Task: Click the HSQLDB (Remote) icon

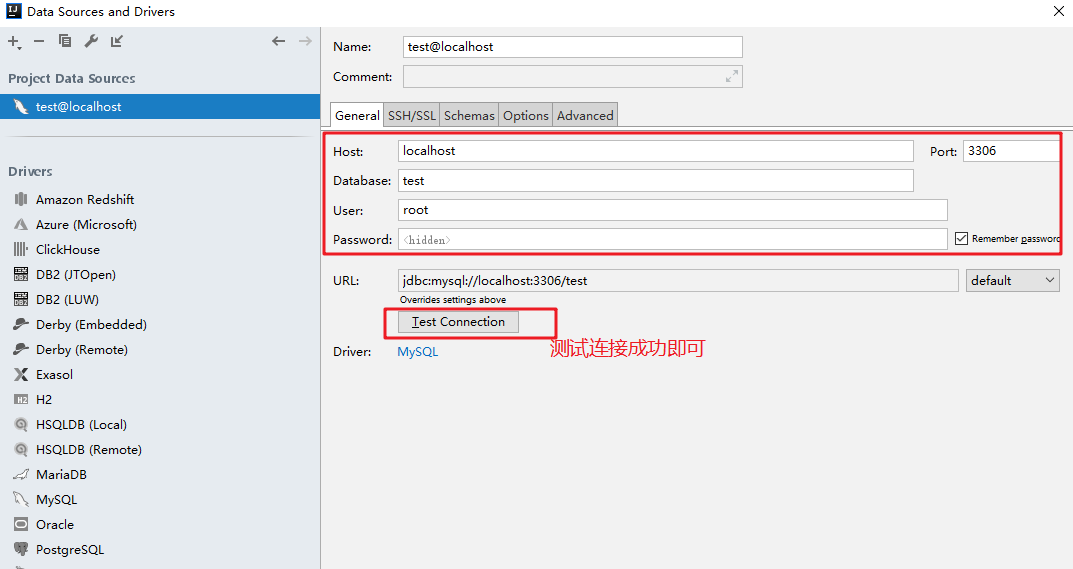Action: pos(21,449)
